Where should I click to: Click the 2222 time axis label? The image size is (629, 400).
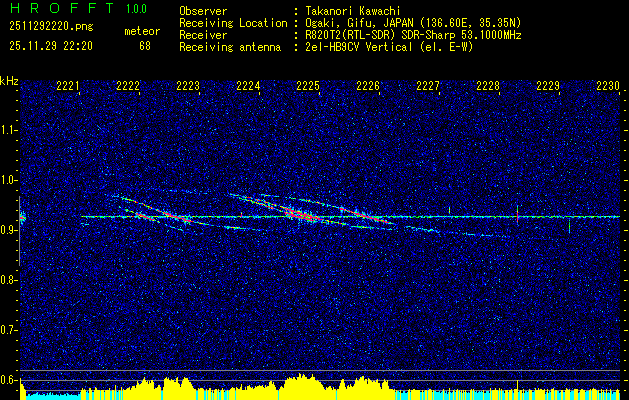[128, 86]
